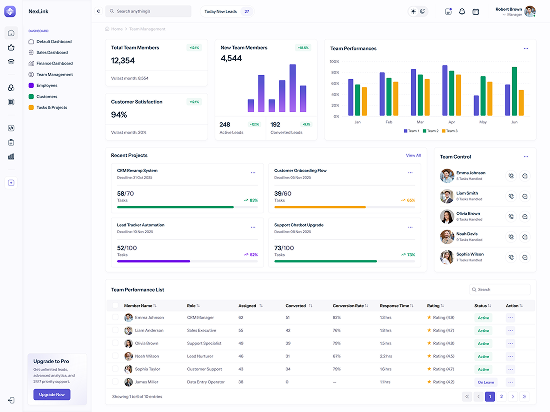
Task: Select checkbox beside James Miller row
Action: 115,381
